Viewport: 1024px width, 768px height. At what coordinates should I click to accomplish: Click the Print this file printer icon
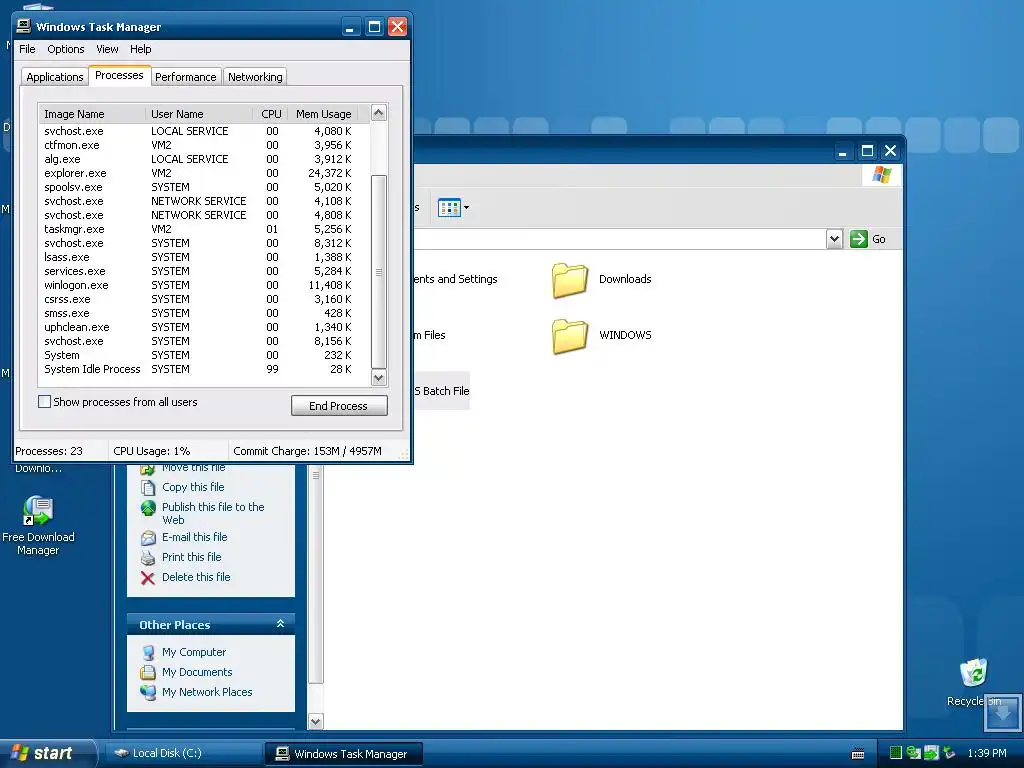[x=148, y=558]
